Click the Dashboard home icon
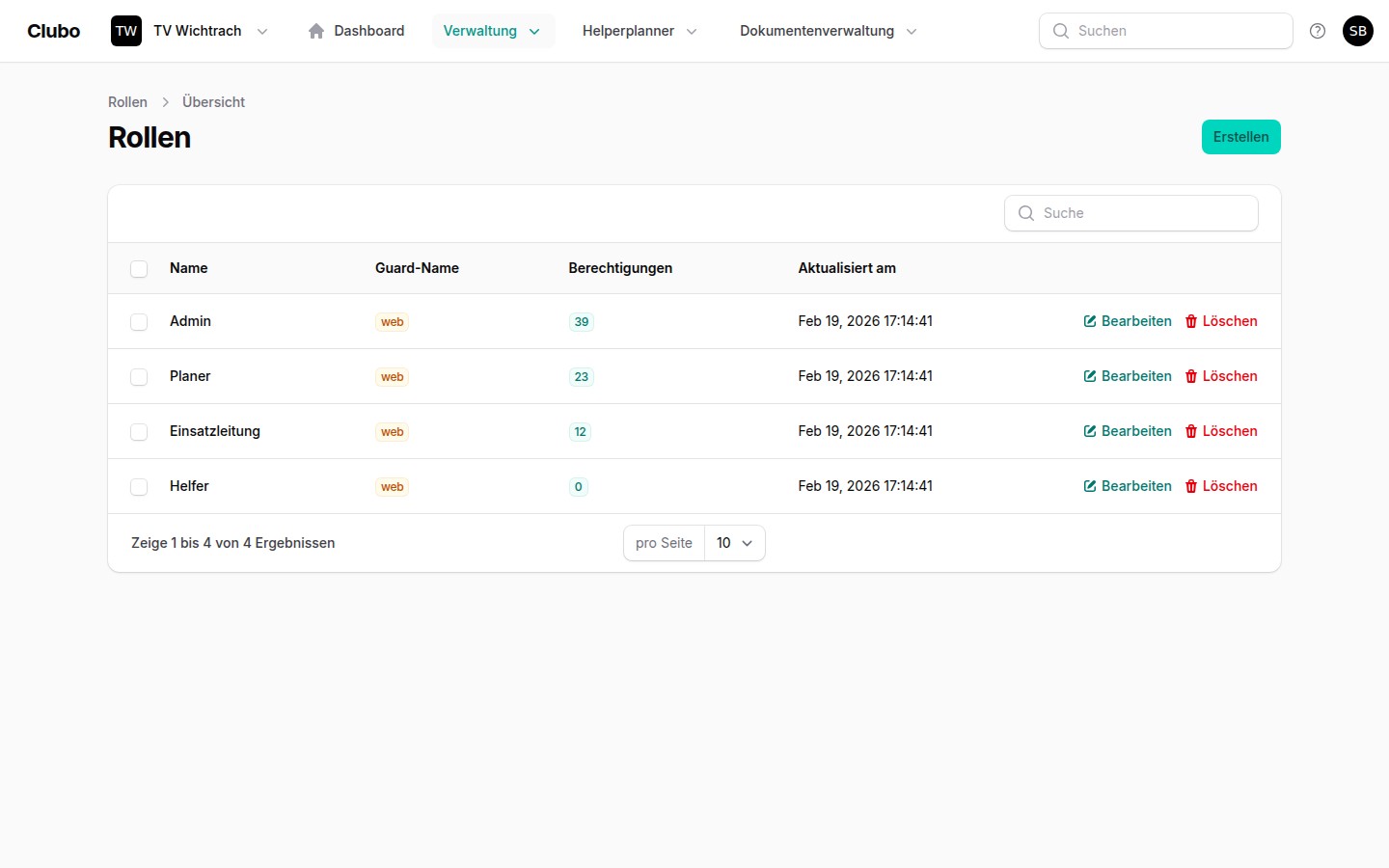Screen dimensions: 1389x868 pos(316,31)
